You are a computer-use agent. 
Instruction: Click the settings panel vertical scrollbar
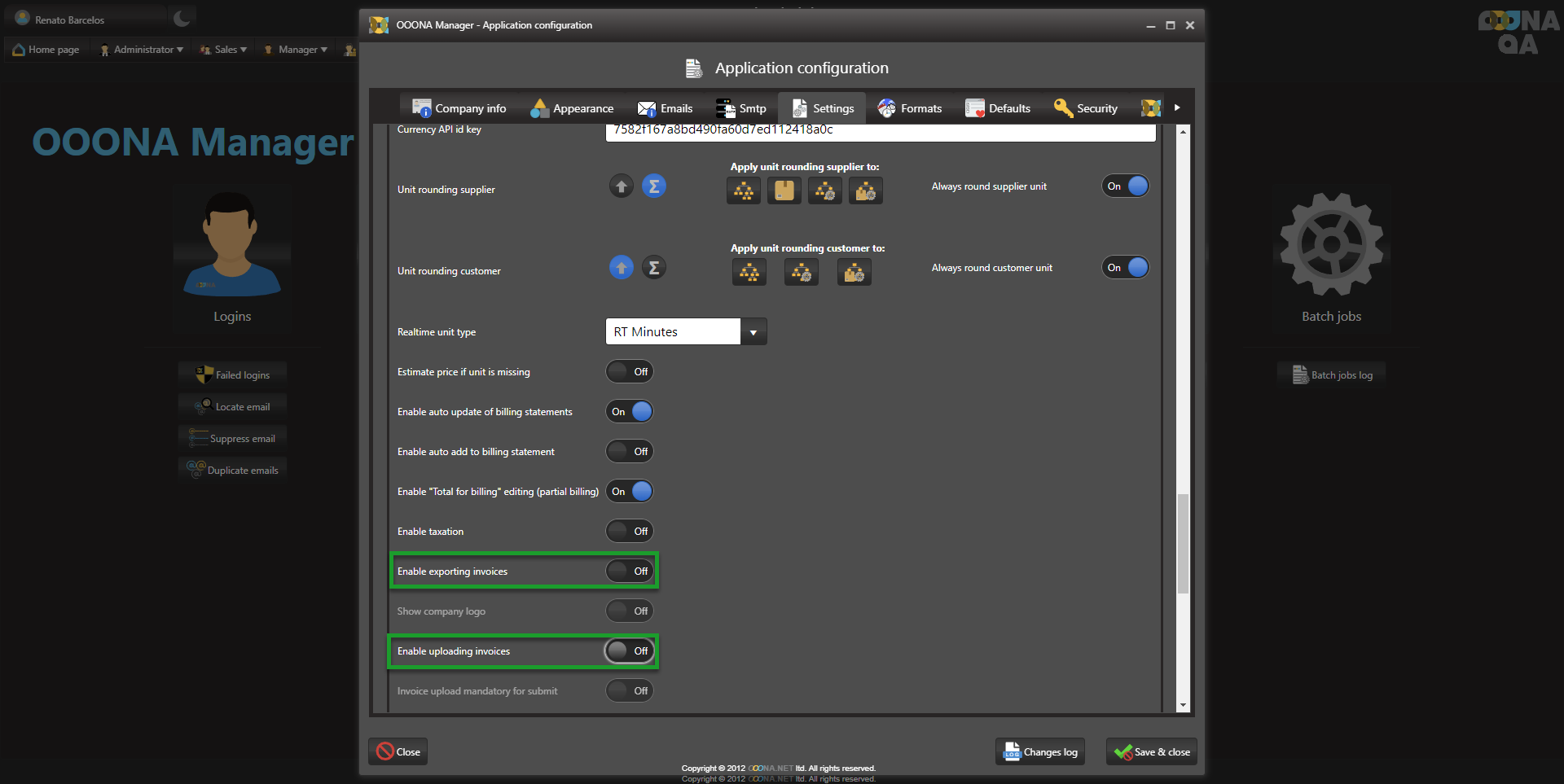click(1183, 543)
